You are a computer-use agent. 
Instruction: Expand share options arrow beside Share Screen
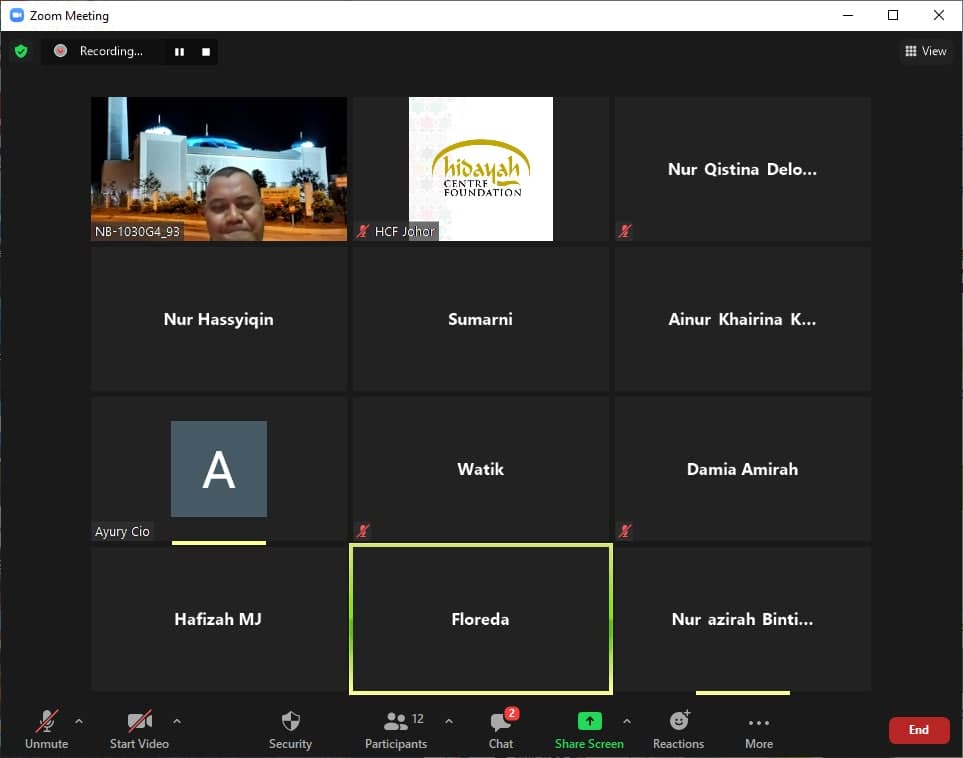point(627,721)
